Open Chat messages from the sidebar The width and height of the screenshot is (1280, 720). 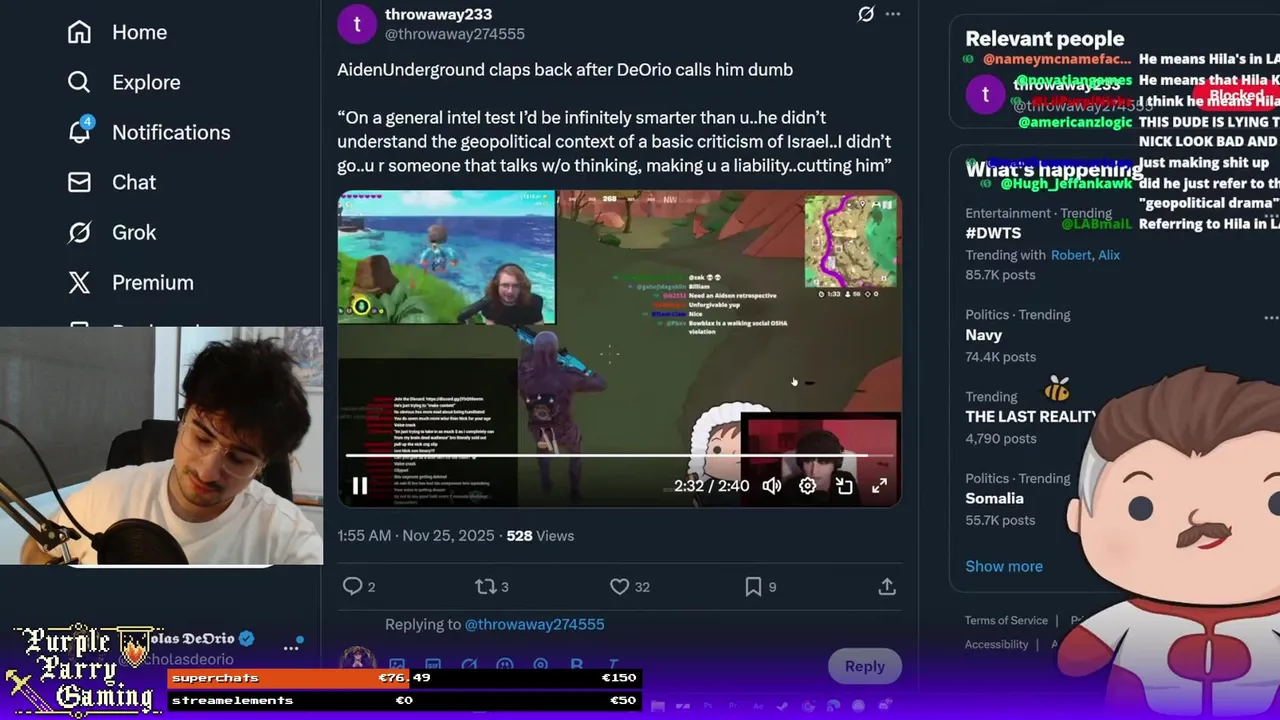point(112,182)
